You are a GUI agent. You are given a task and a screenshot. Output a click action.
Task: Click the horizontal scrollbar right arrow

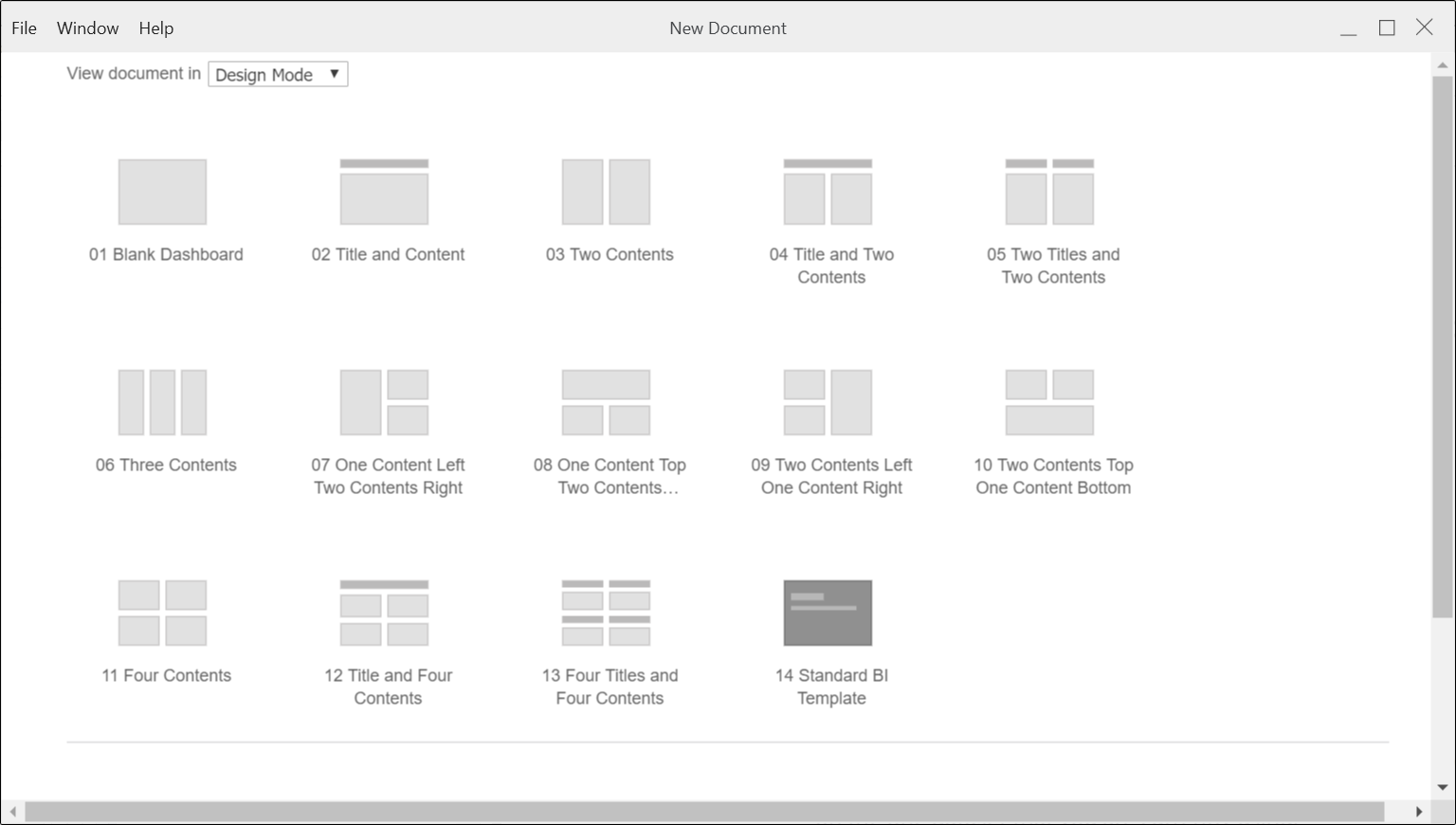1418,812
